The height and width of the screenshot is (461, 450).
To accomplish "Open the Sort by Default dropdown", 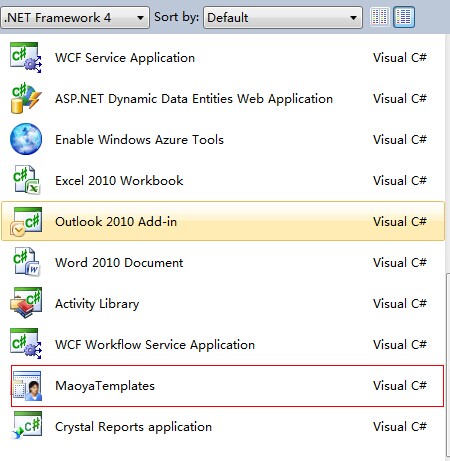I will (x=283, y=17).
